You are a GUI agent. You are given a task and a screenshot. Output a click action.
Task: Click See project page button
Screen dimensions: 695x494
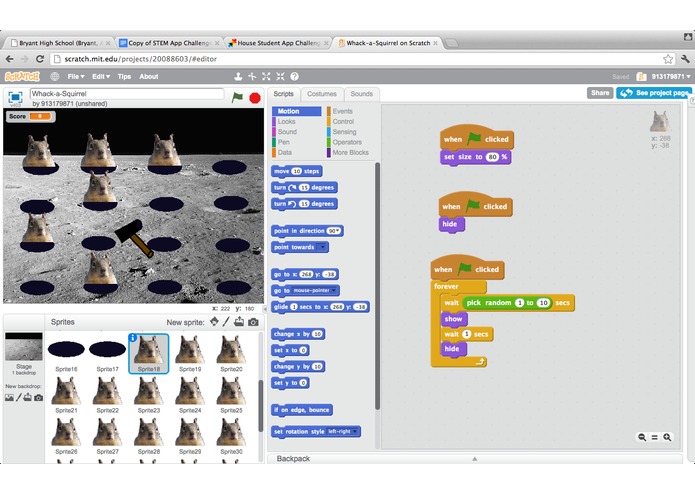click(x=654, y=93)
